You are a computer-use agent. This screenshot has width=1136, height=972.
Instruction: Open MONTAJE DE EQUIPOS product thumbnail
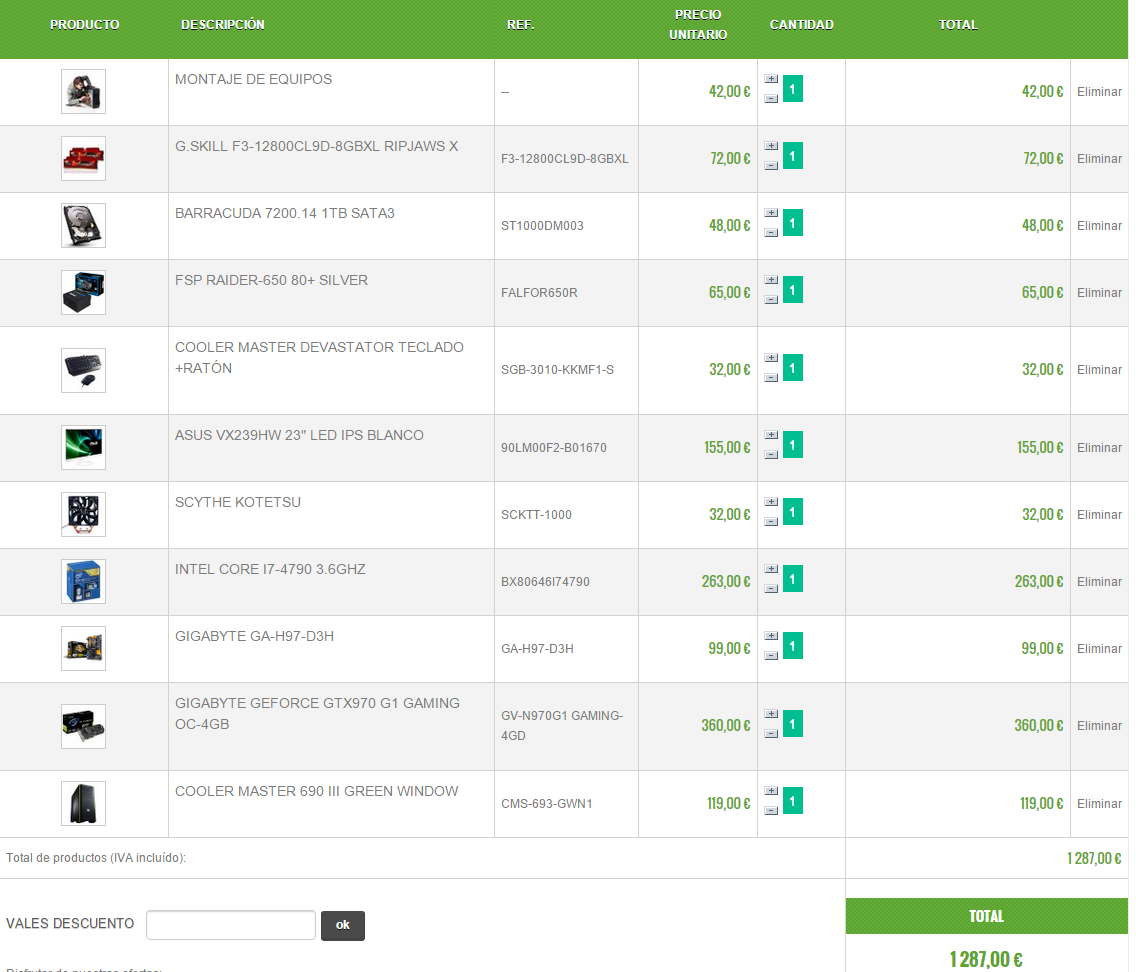(x=83, y=91)
